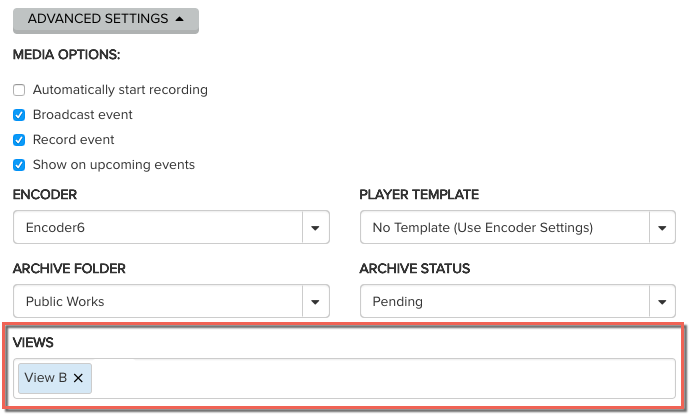Collapse the Advanced Settings section
The height and width of the screenshot is (414, 689).
[x=105, y=19]
